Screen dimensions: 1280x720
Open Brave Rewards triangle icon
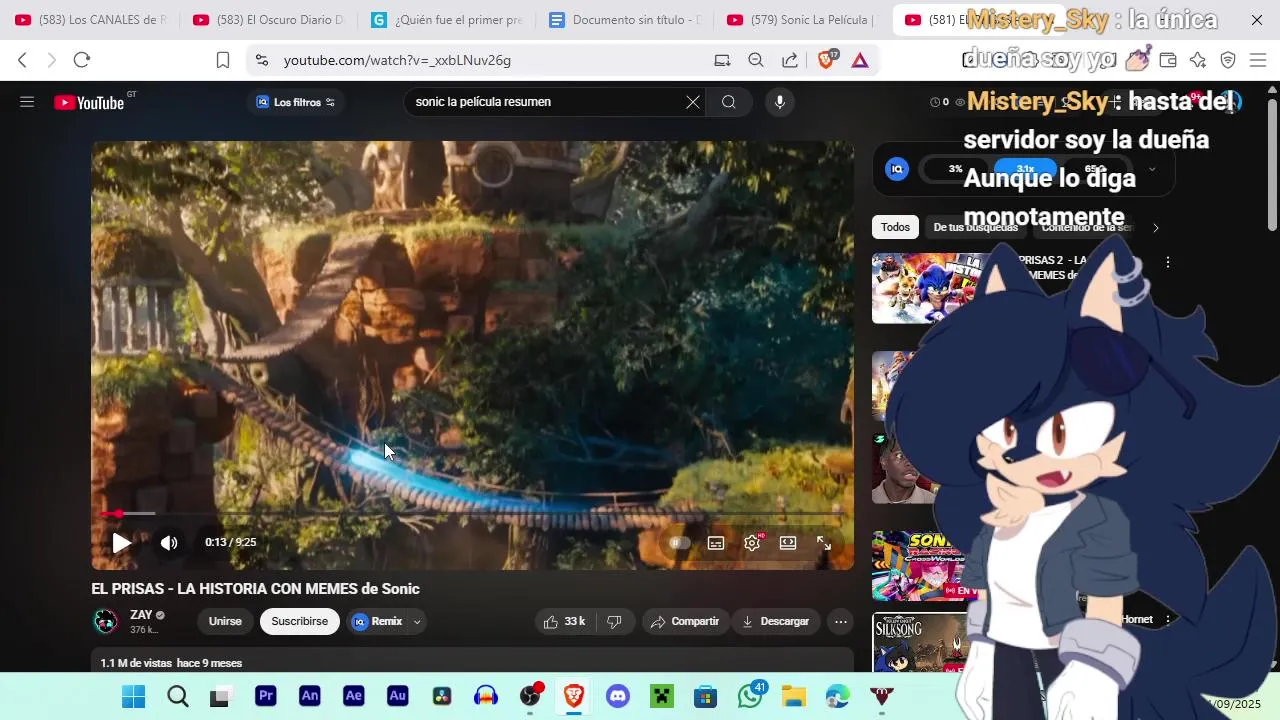(860, 60)
